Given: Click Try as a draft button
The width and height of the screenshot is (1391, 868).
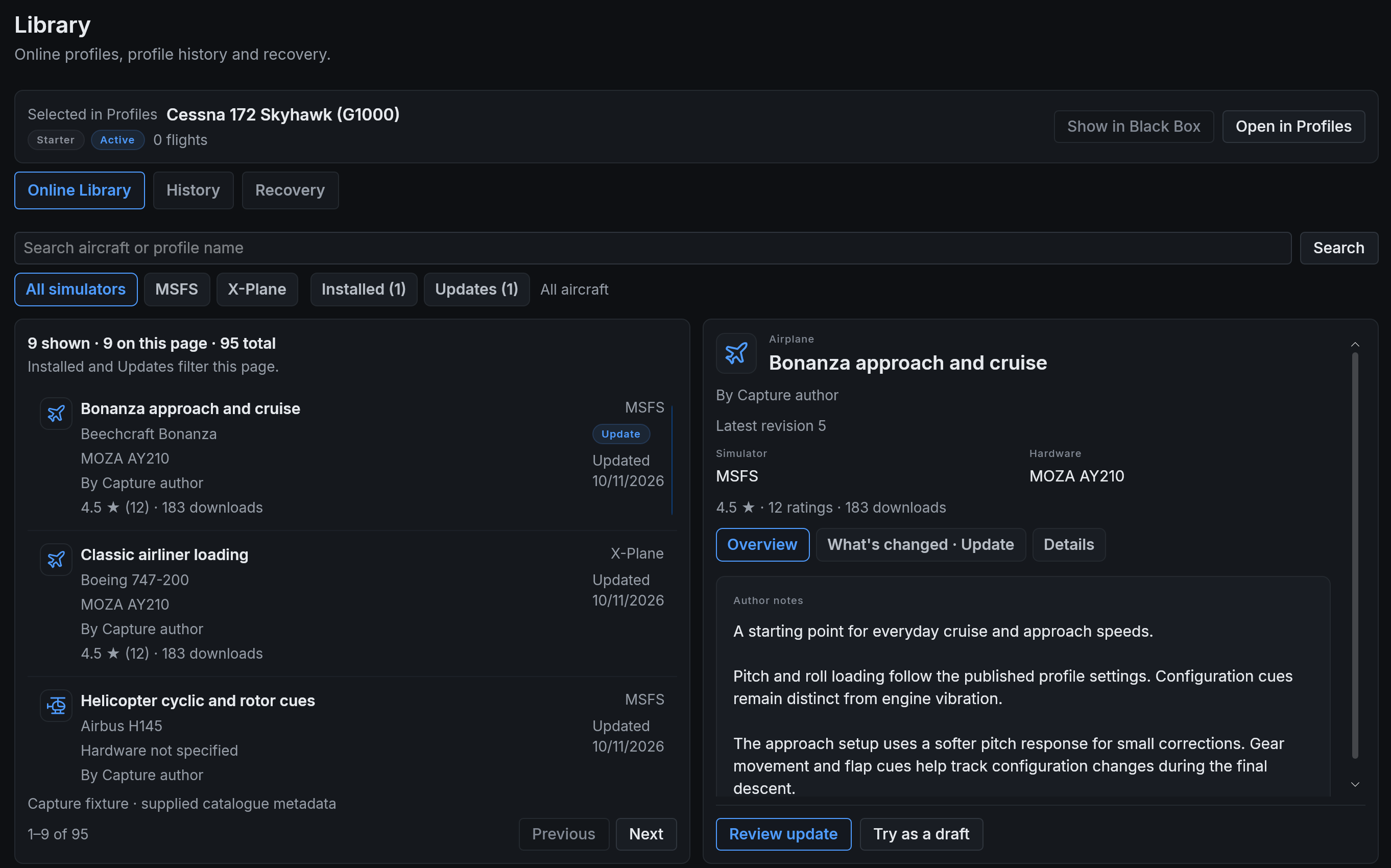Looking at the screenshot, I should click(921, 834).
